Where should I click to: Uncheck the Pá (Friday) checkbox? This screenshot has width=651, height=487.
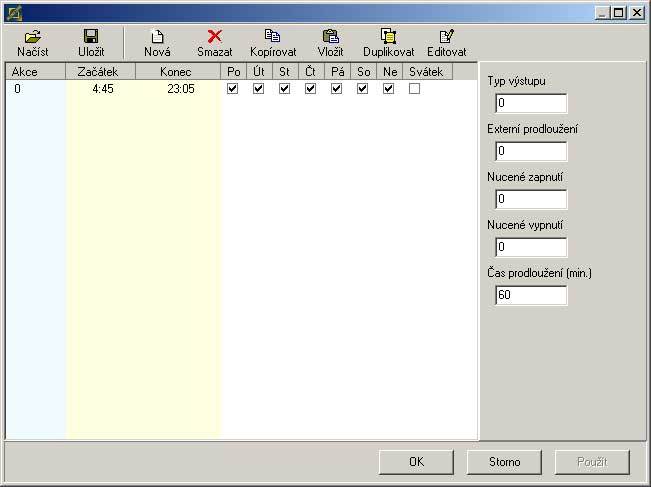pyautogui.click(x=336, y=88)
